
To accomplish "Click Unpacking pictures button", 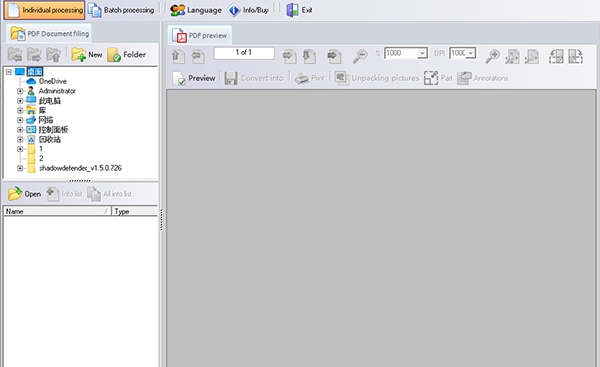I will (x=377, y=78).
